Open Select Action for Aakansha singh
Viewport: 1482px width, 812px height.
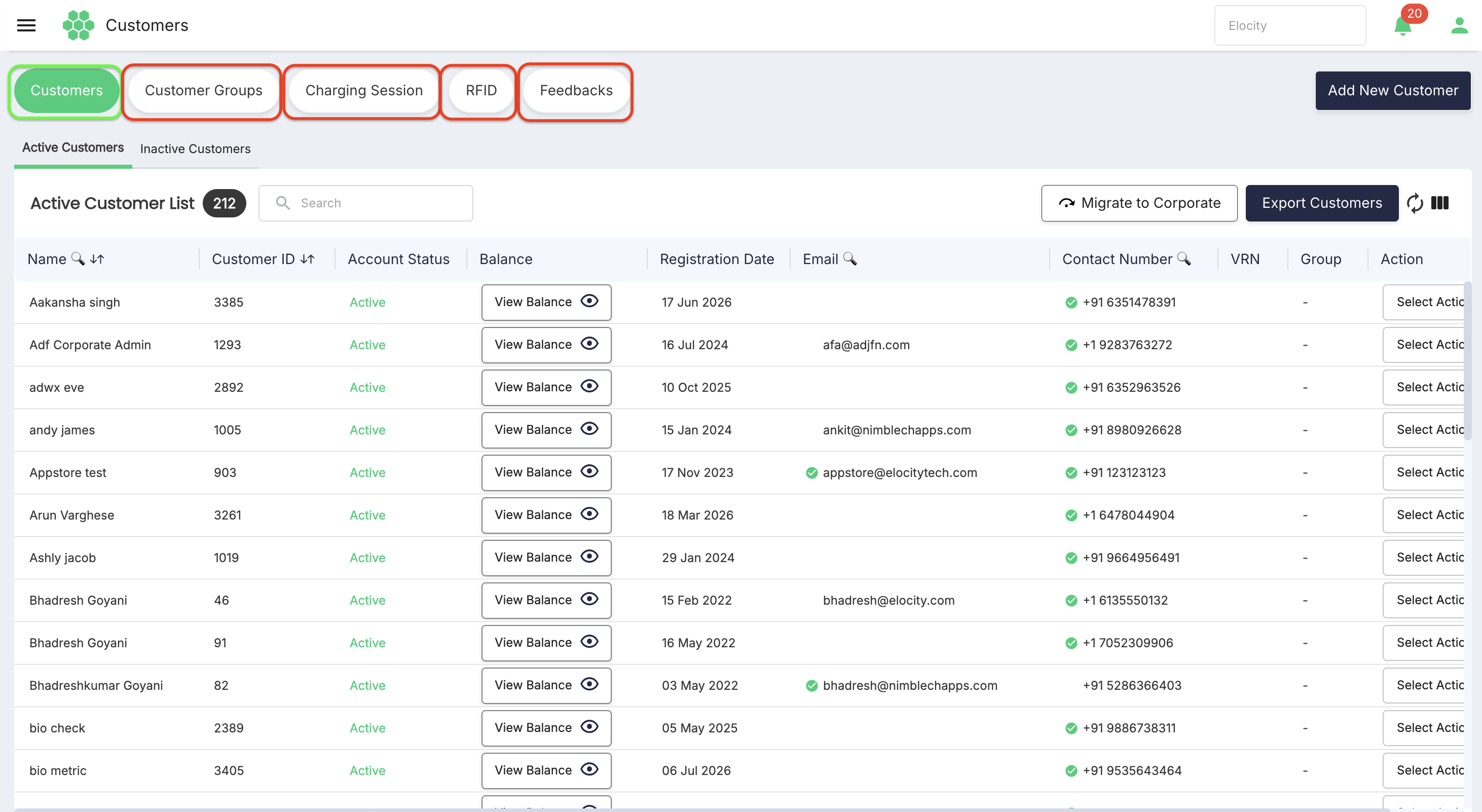1423,302
